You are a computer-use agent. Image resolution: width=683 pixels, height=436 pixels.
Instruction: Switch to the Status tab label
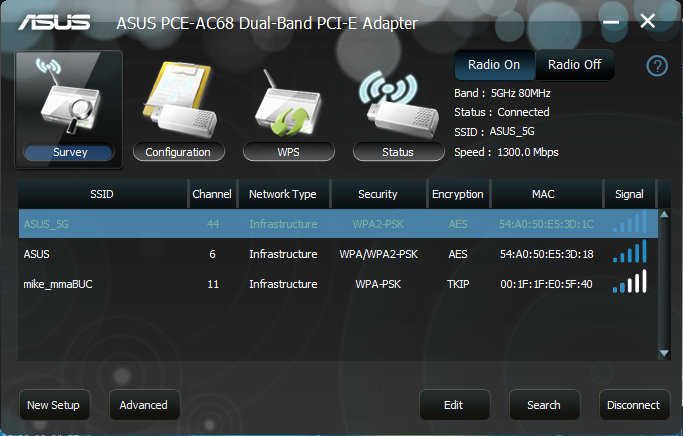click(x=398, y=152)
